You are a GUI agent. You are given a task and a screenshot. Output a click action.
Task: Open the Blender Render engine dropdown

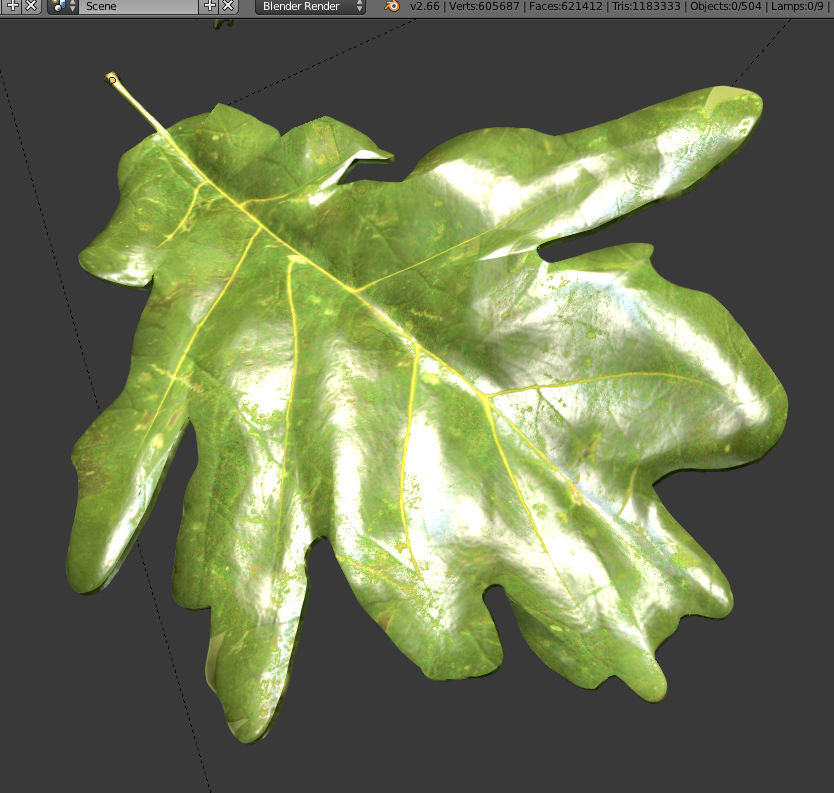[310, 6]
